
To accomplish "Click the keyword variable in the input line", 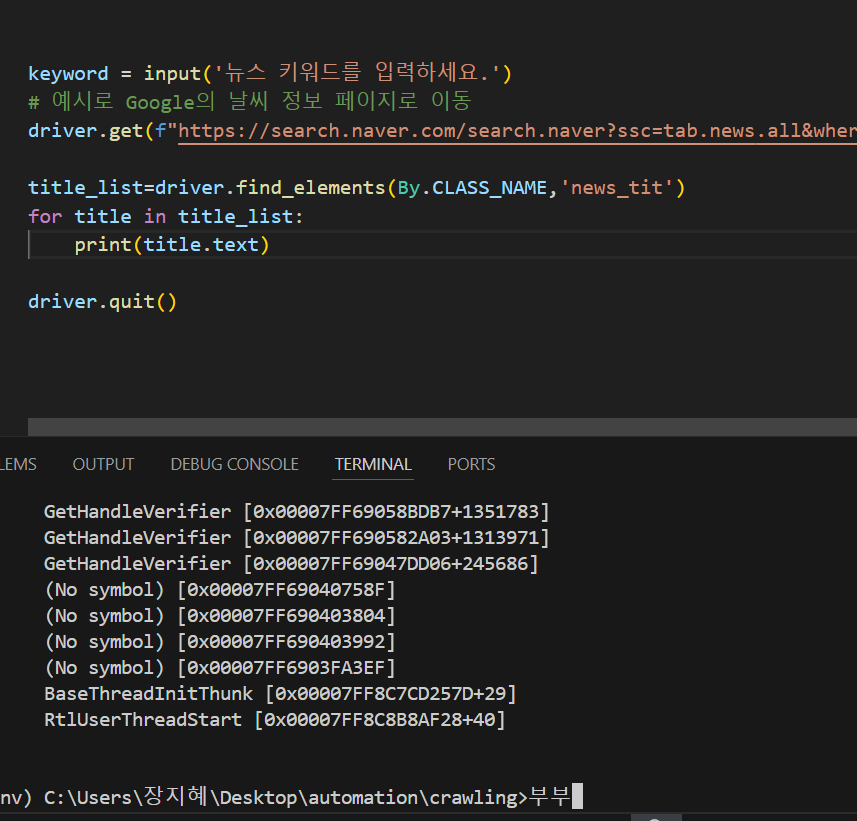I will (x=68, y=73).
